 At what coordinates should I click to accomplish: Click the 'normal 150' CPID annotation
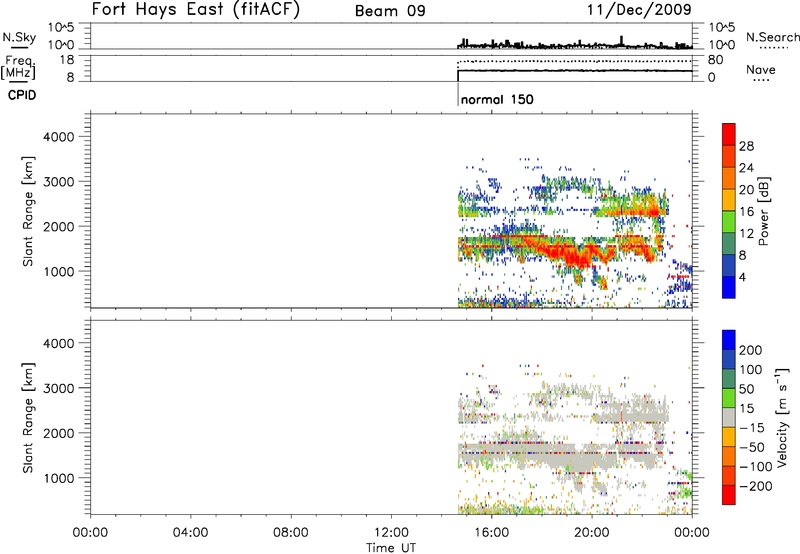click(497, 99)
